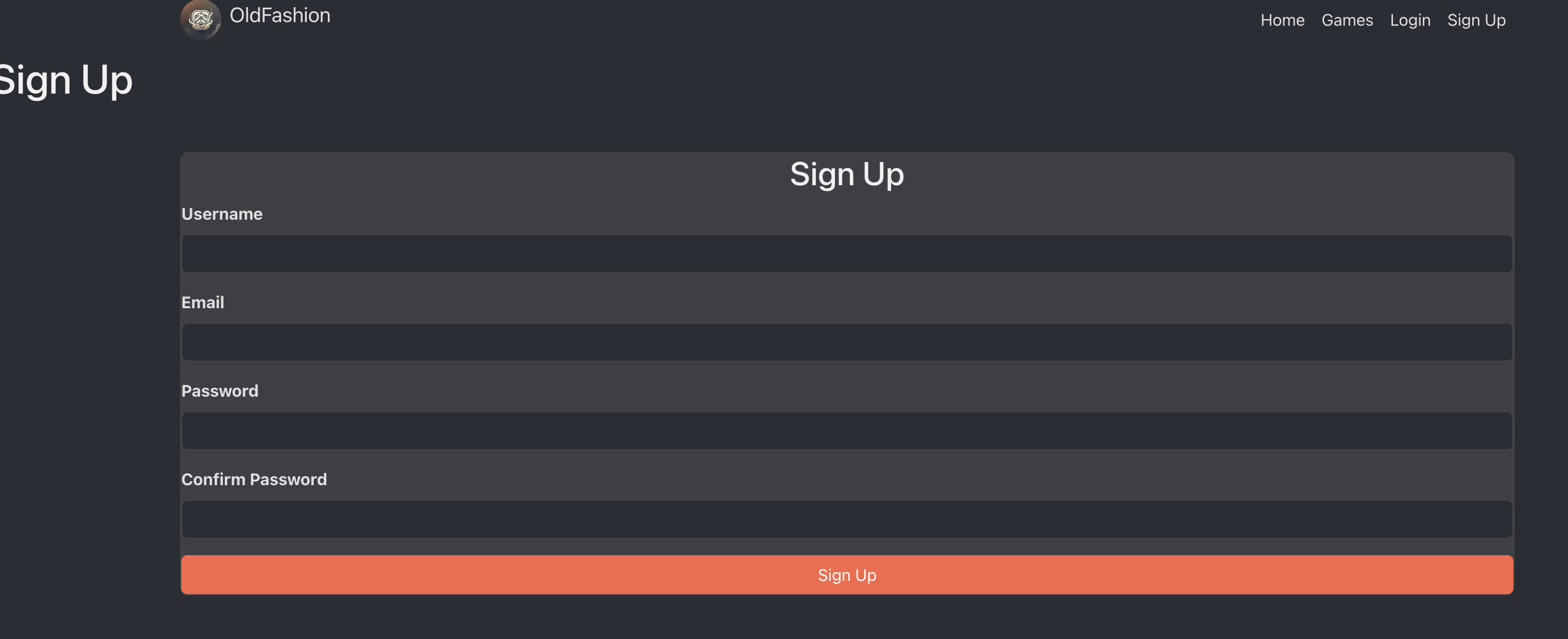Click the OldFashion round logo icon
This screenshot has width=1568, height=639.
(200, 20)
